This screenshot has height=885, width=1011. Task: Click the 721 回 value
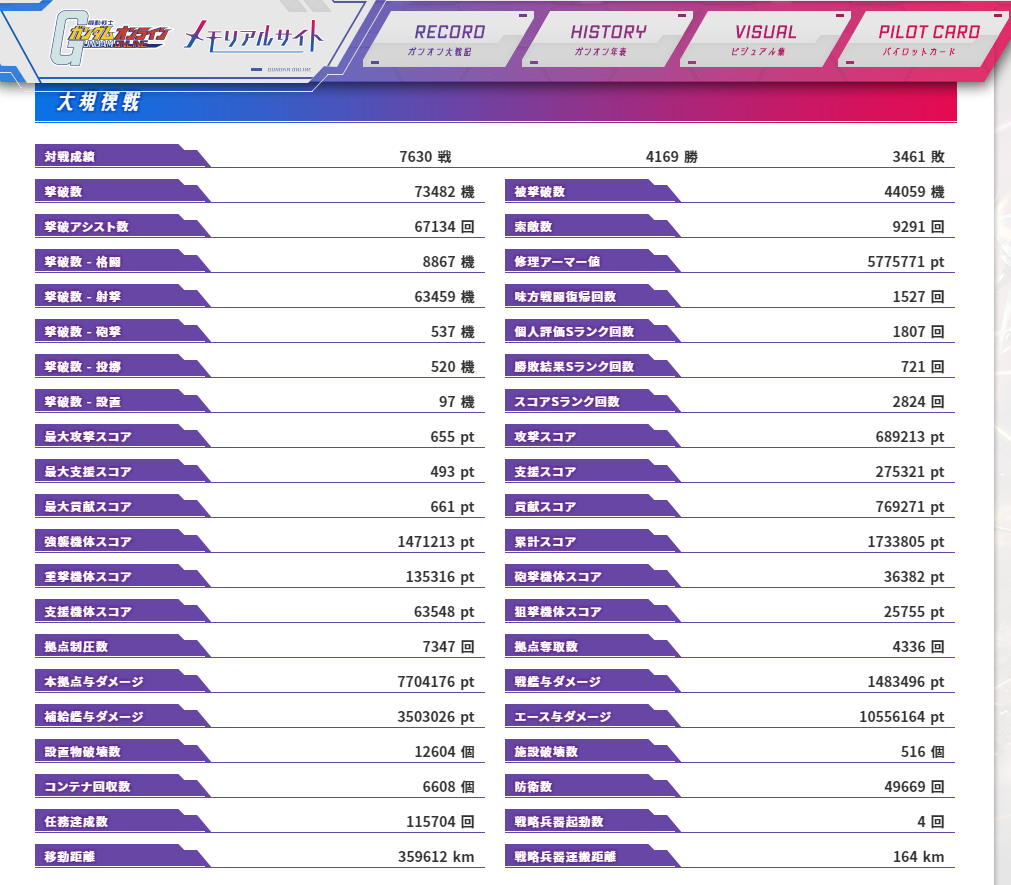point(923,366)
